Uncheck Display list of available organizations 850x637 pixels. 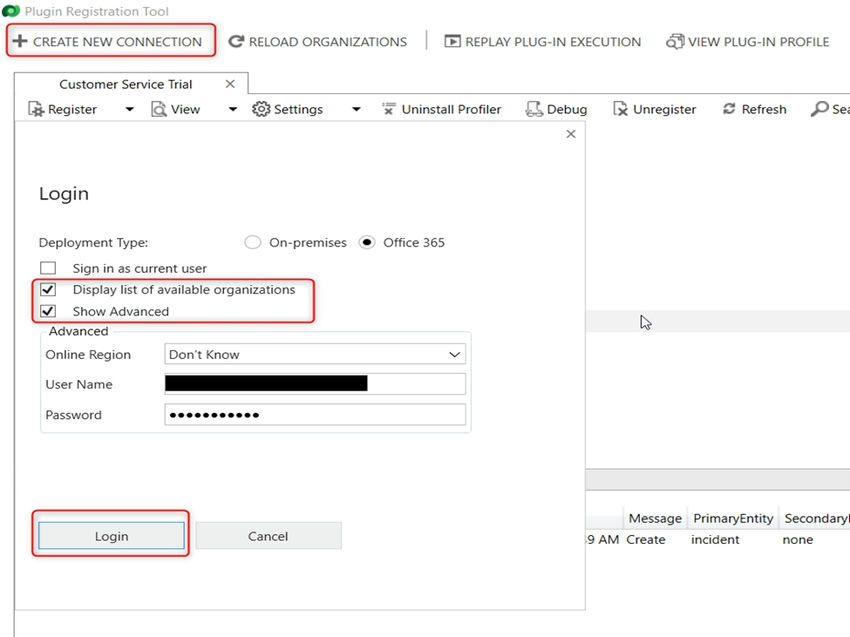point(48,289)
